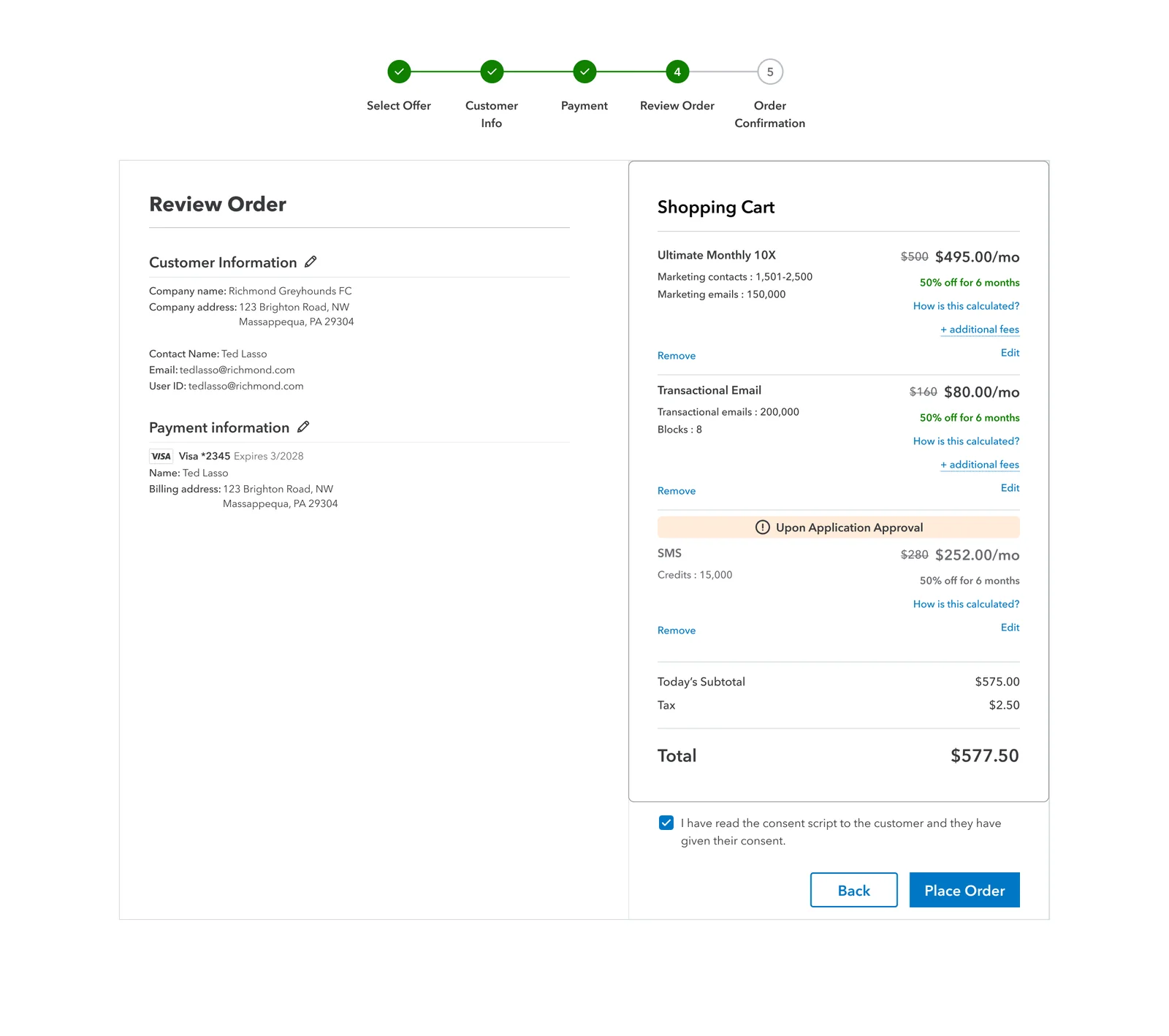Click step 5 Order Confirmation circle
The width and height of the screenshot is (1169, 1036).
point(770,72)
